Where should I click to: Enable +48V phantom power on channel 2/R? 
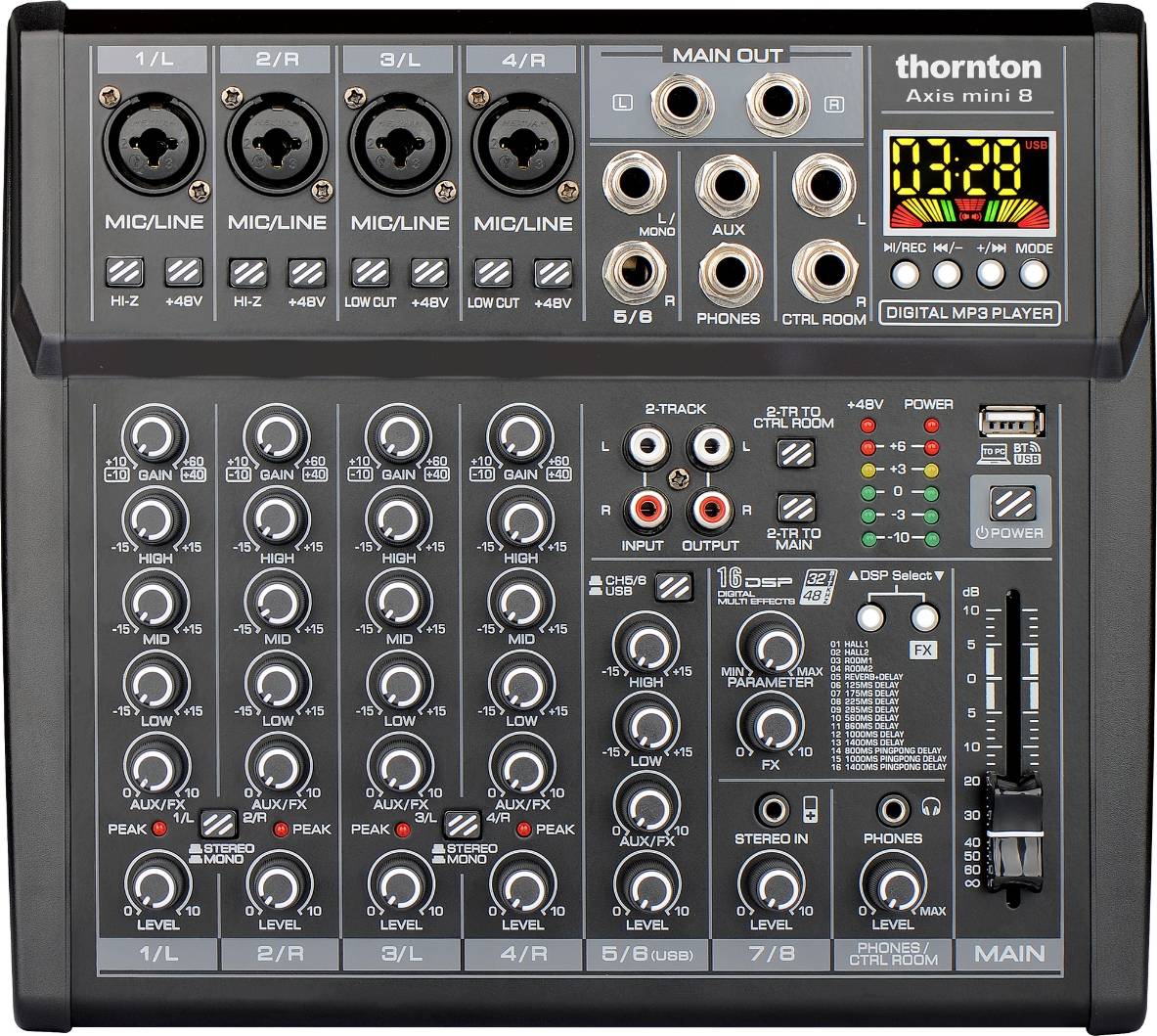pos(306,273)
